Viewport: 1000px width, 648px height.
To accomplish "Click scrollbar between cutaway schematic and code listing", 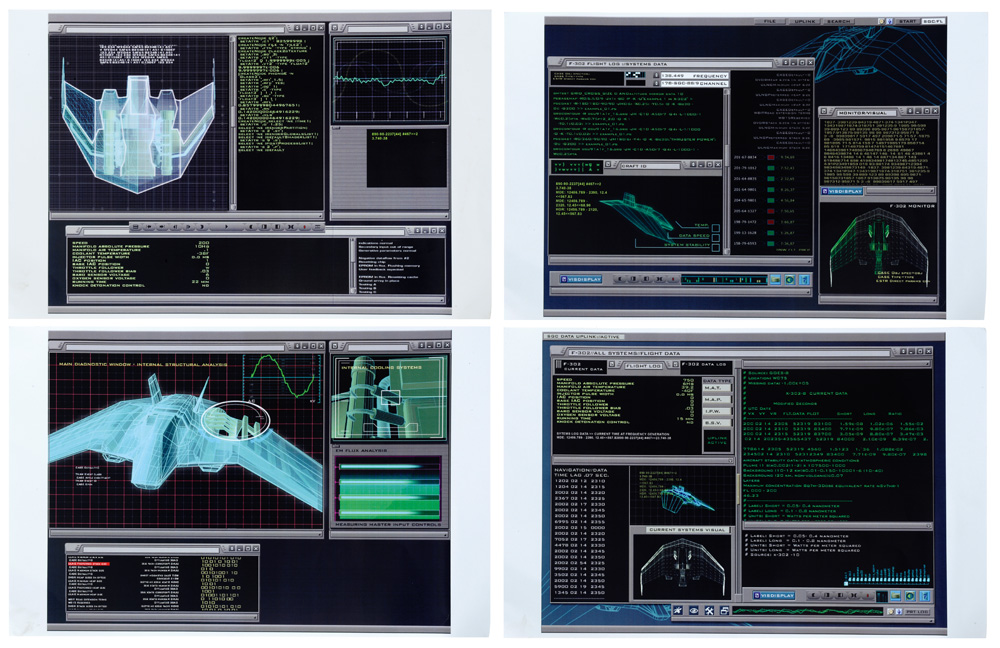I will (x=233, y=122).
